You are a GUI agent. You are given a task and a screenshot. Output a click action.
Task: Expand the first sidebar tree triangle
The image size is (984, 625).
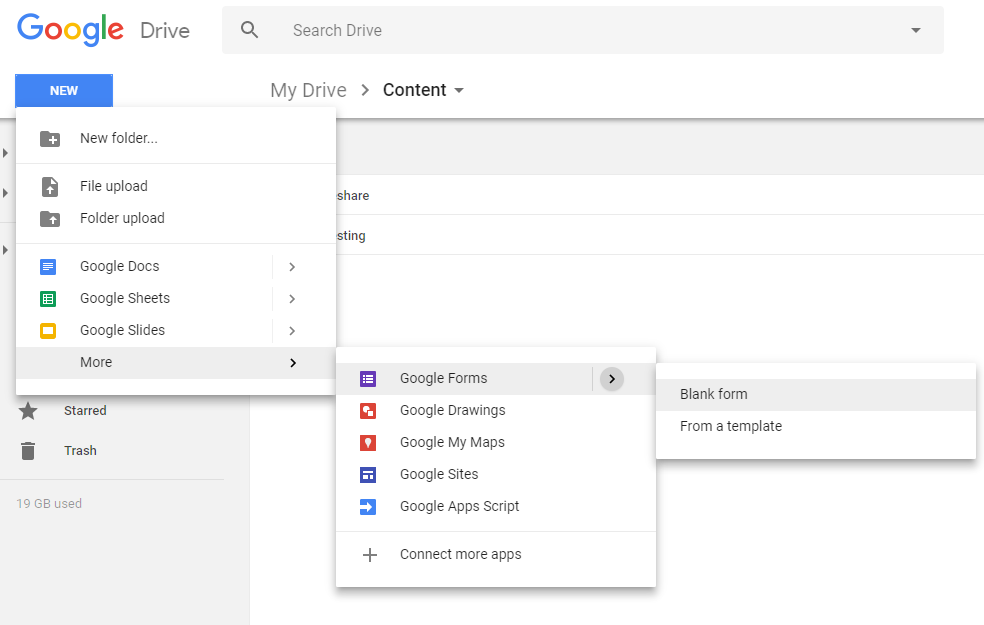(5, 153)
